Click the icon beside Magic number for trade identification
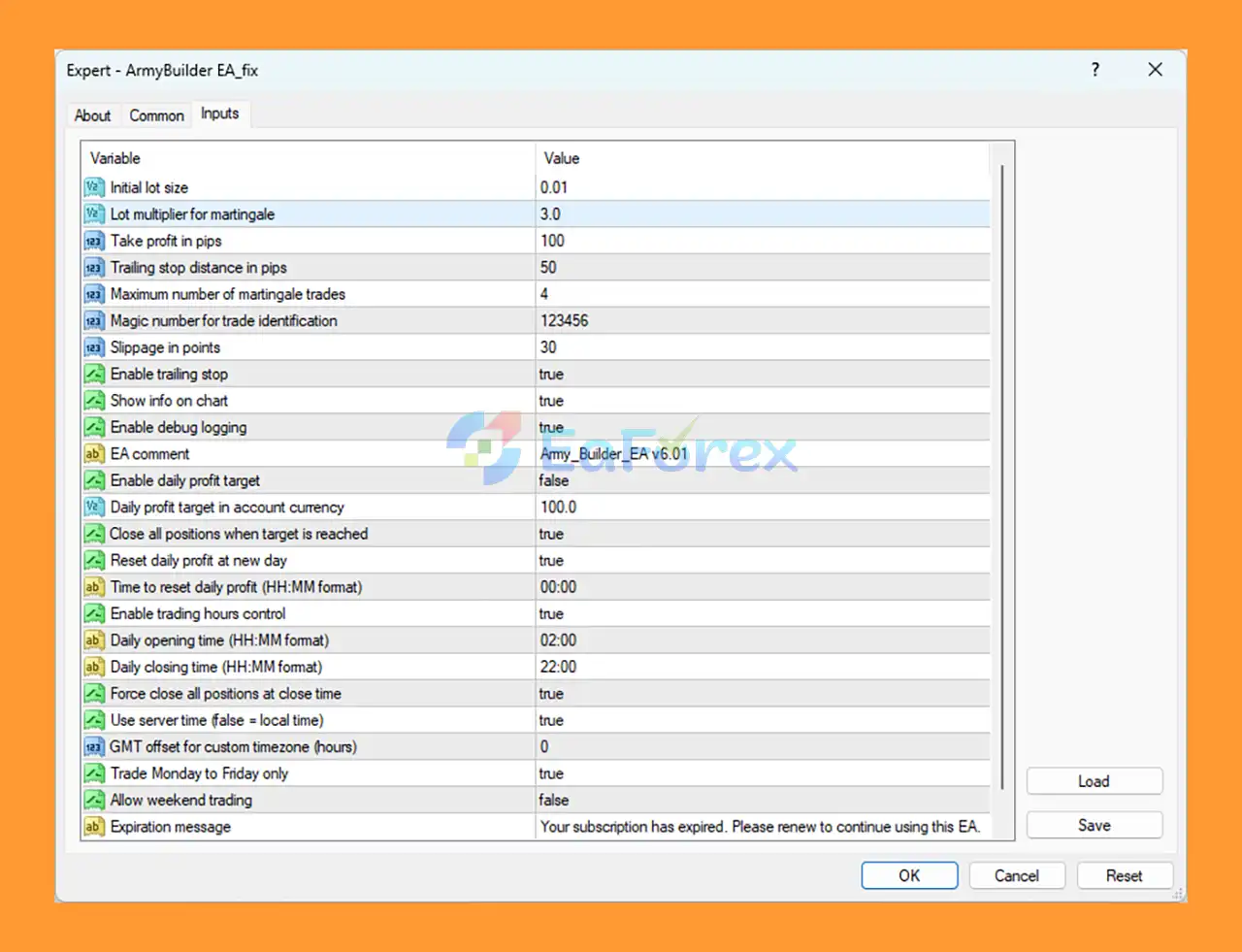The width and height of the screenshot is (1242, 952). point(93,320)
